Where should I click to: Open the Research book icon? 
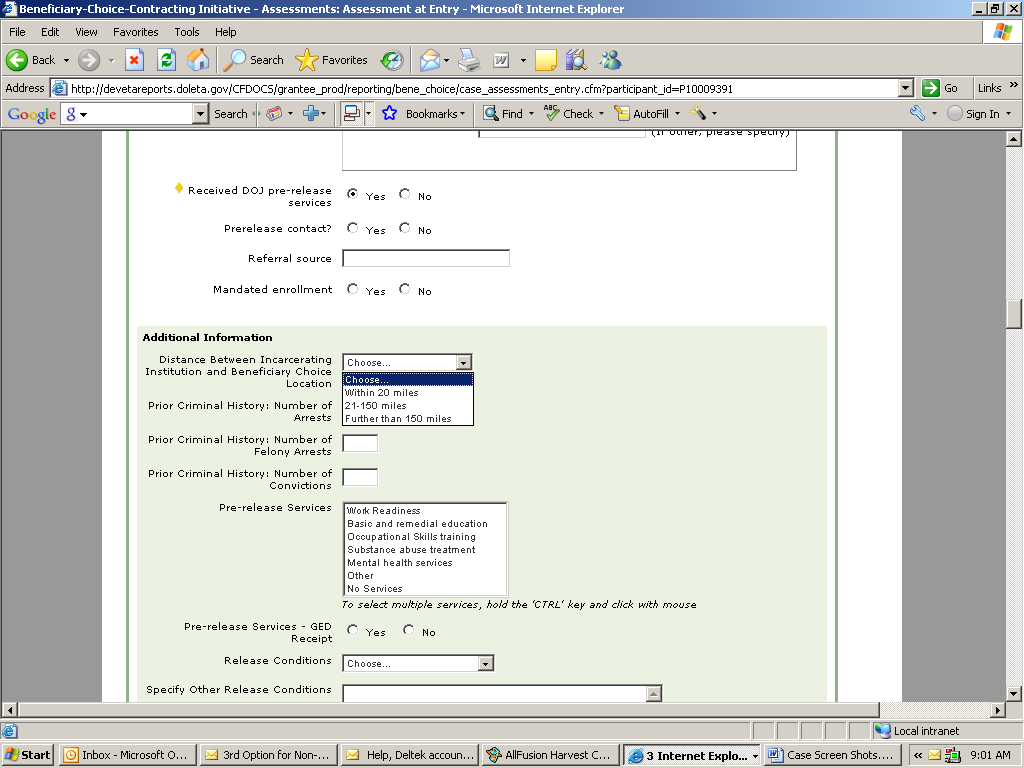point(576,60)
